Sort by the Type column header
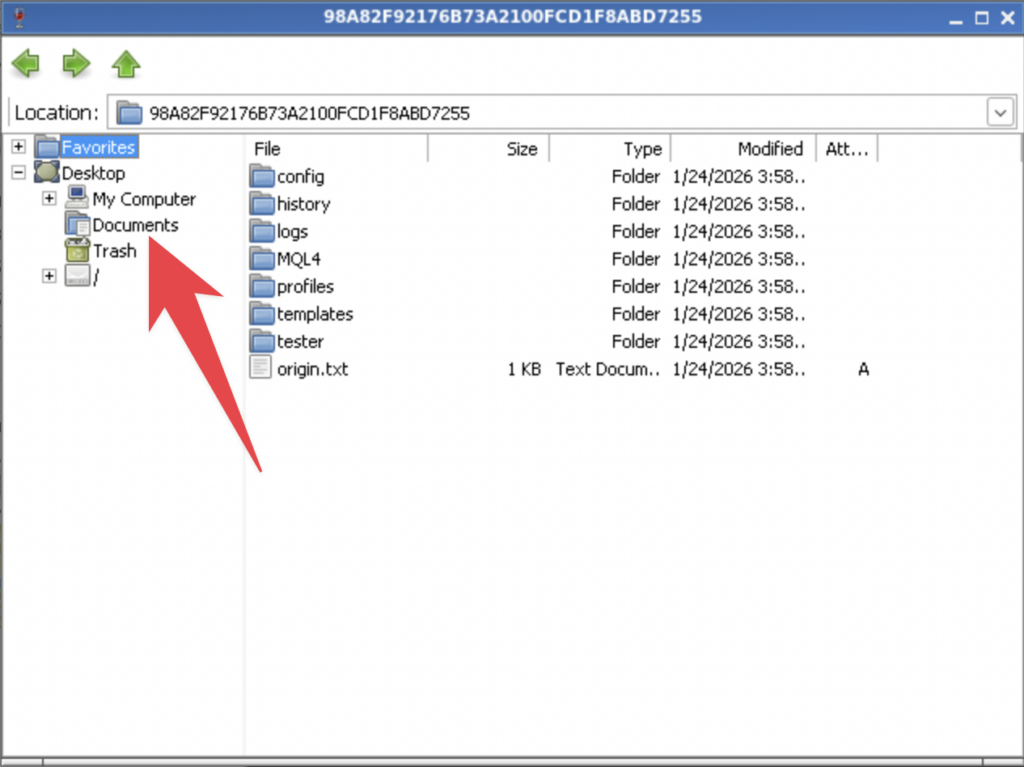The height and width of the screenshot is (767, 1024). click(x=609, y=149)
